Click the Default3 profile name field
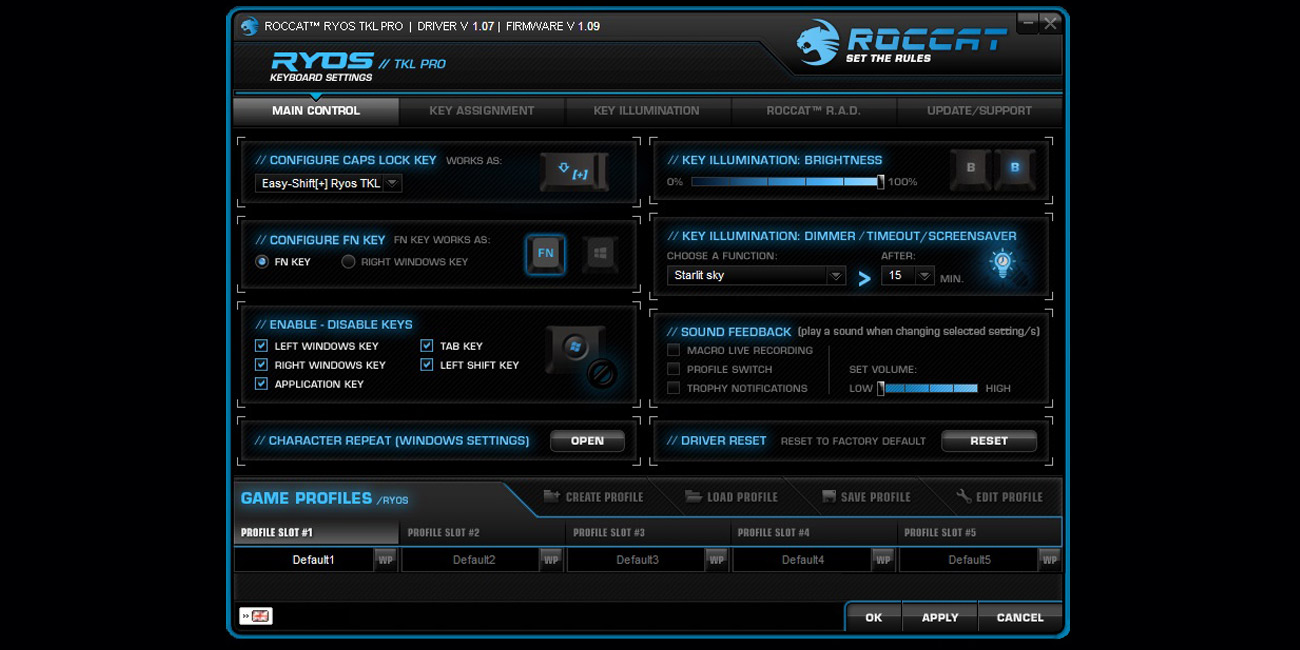1300x650 pixels. point(636,560)
